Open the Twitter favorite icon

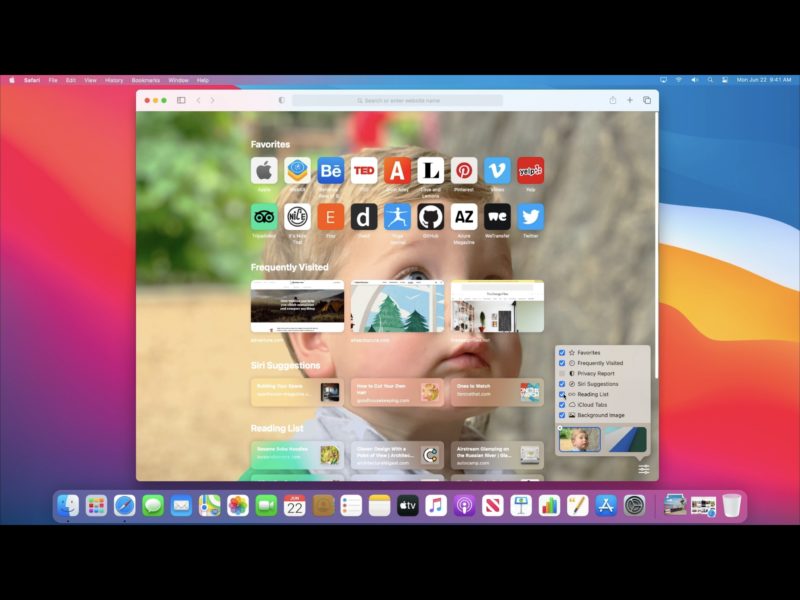tap(531, 217)
